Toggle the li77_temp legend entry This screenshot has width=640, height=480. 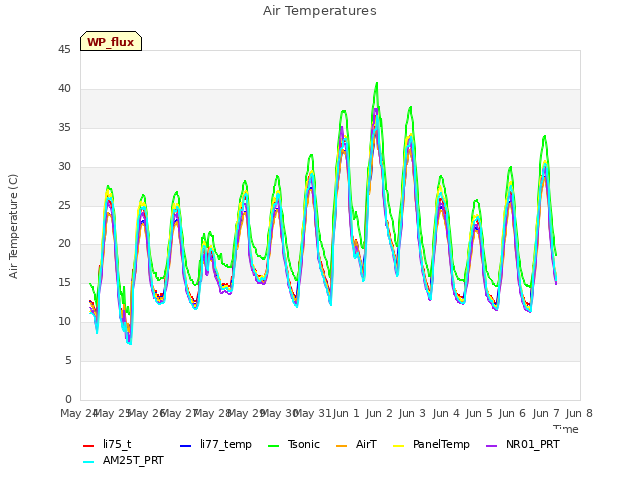pos(216,444)
